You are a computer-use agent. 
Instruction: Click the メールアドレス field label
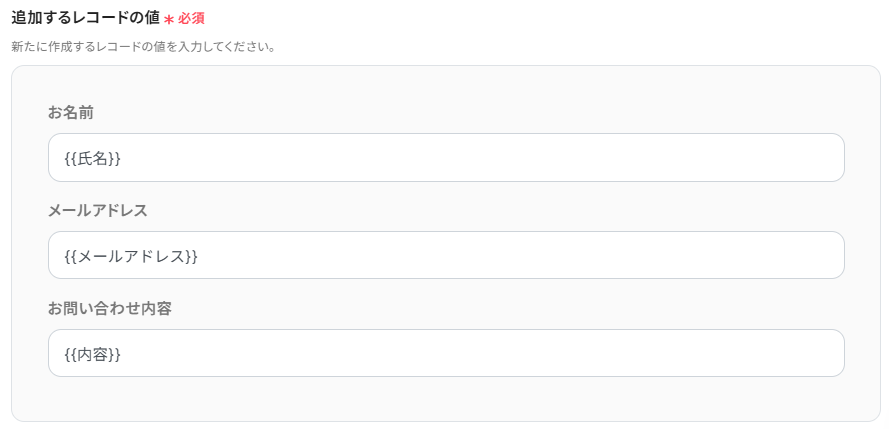point(98,210)
